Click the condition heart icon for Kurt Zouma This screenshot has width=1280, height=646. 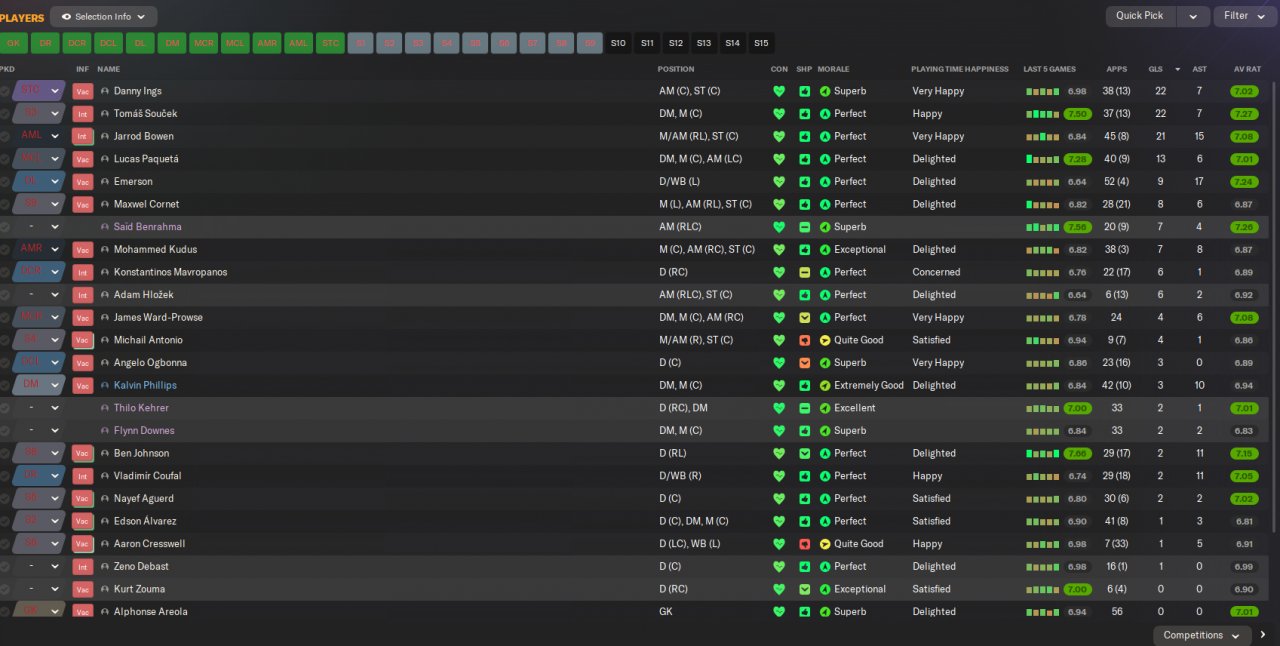[x=779, y=589]
